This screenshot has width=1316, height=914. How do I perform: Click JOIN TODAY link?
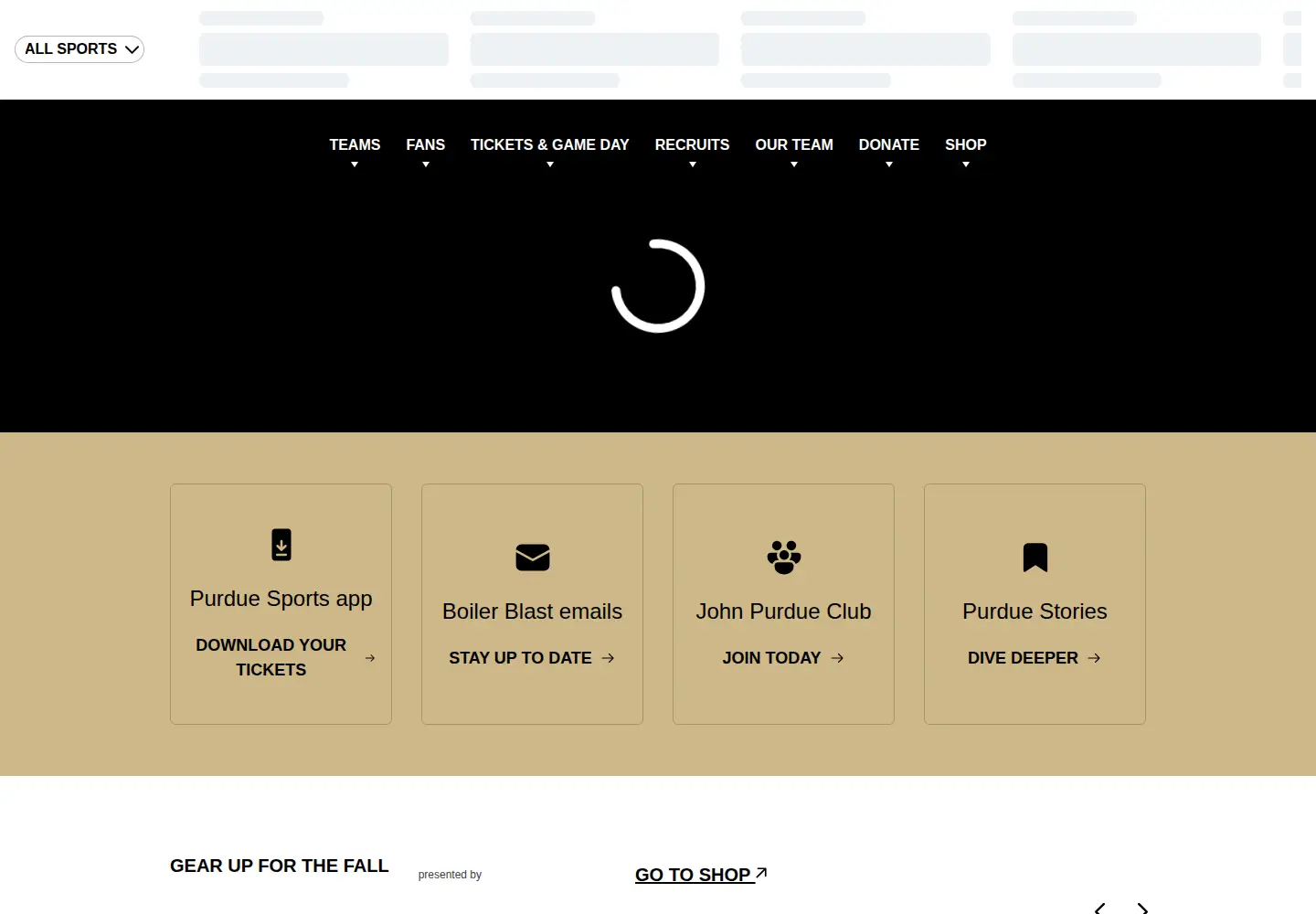[771, 658]
